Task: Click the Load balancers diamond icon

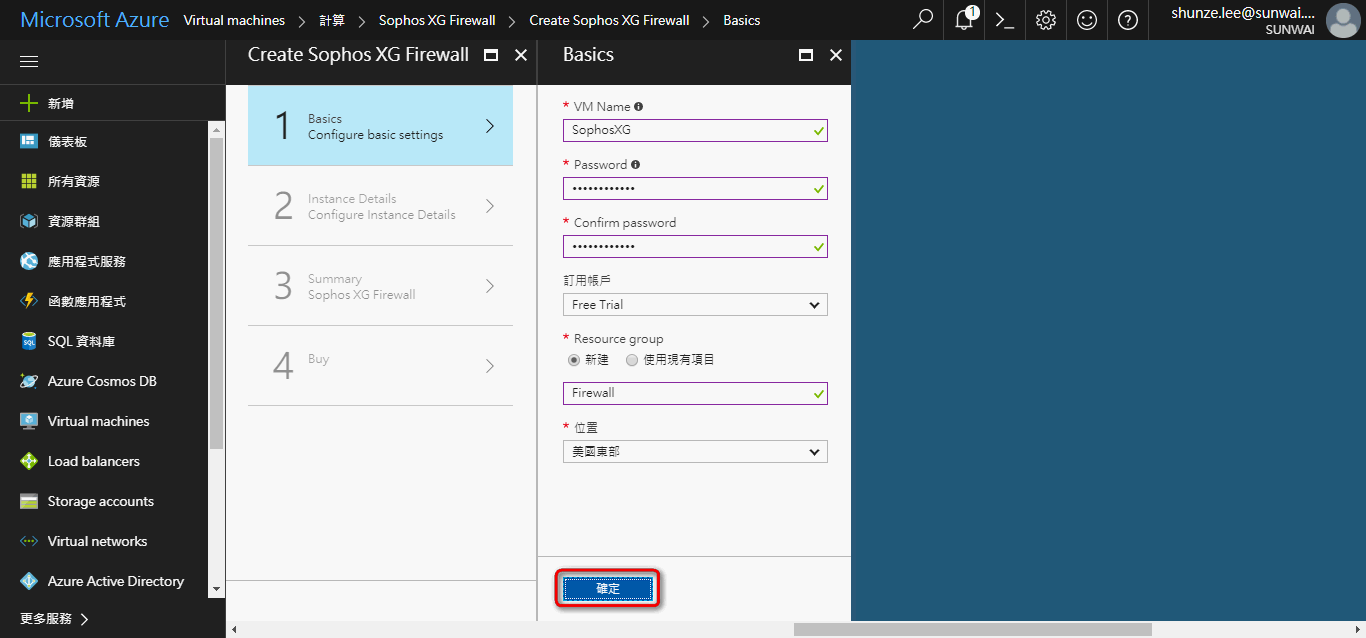Action: click(29, 461)
